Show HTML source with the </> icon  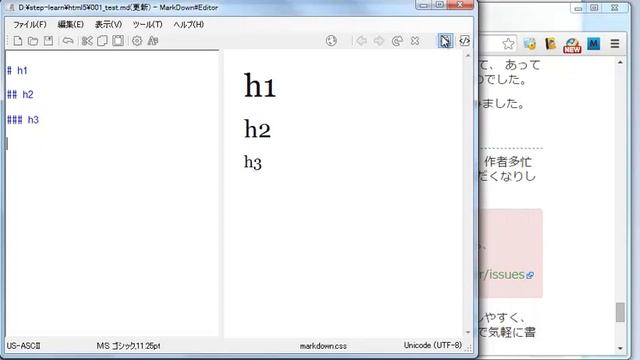pyautogui.click(x=464, y=41)
